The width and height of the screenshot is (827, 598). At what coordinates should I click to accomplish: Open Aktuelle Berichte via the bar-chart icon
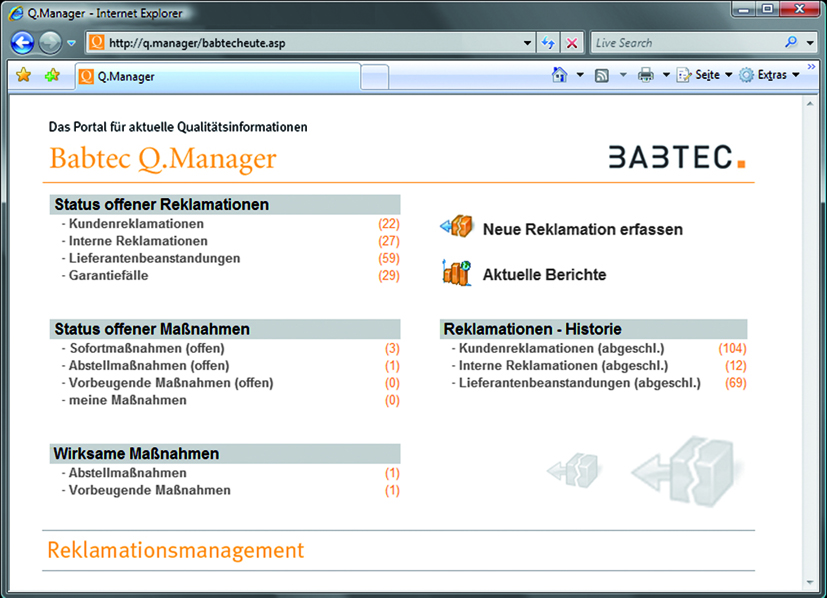pyautogui.click(x=456, y=272)
